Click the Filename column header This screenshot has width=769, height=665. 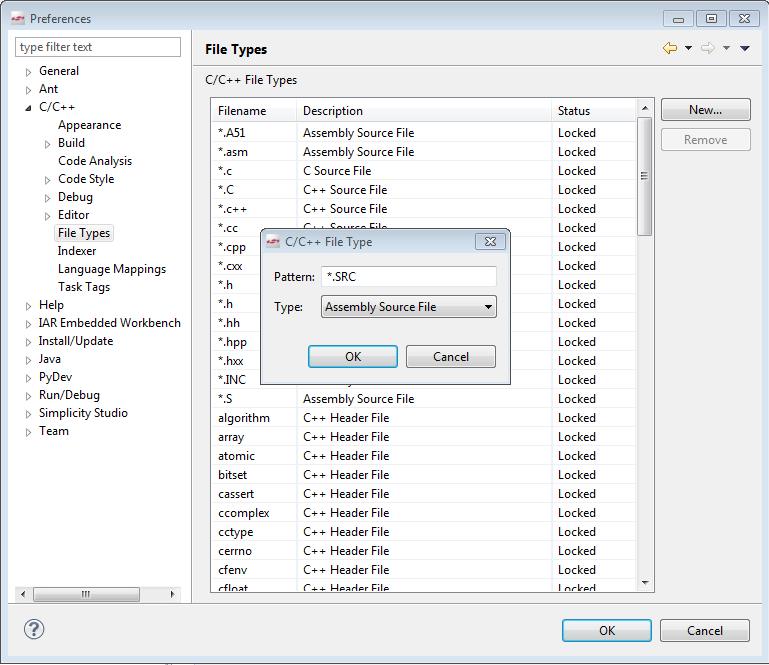coord(254,111)
